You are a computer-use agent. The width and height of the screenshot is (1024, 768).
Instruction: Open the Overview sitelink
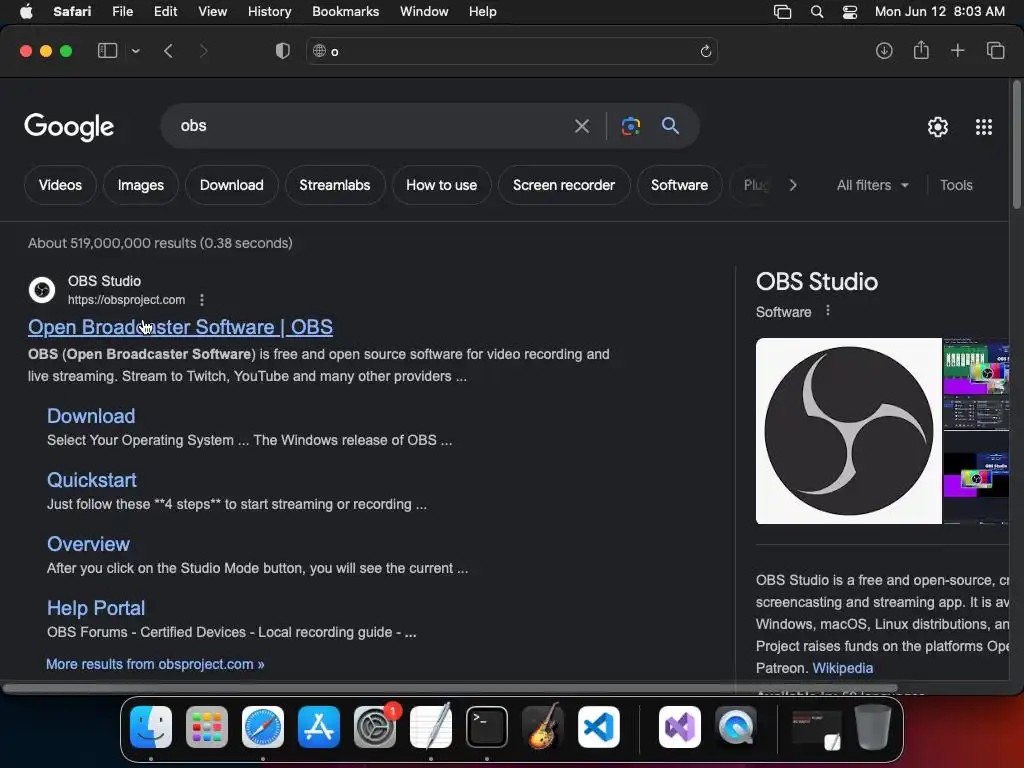pyautogui.click(x=88, y=544)
